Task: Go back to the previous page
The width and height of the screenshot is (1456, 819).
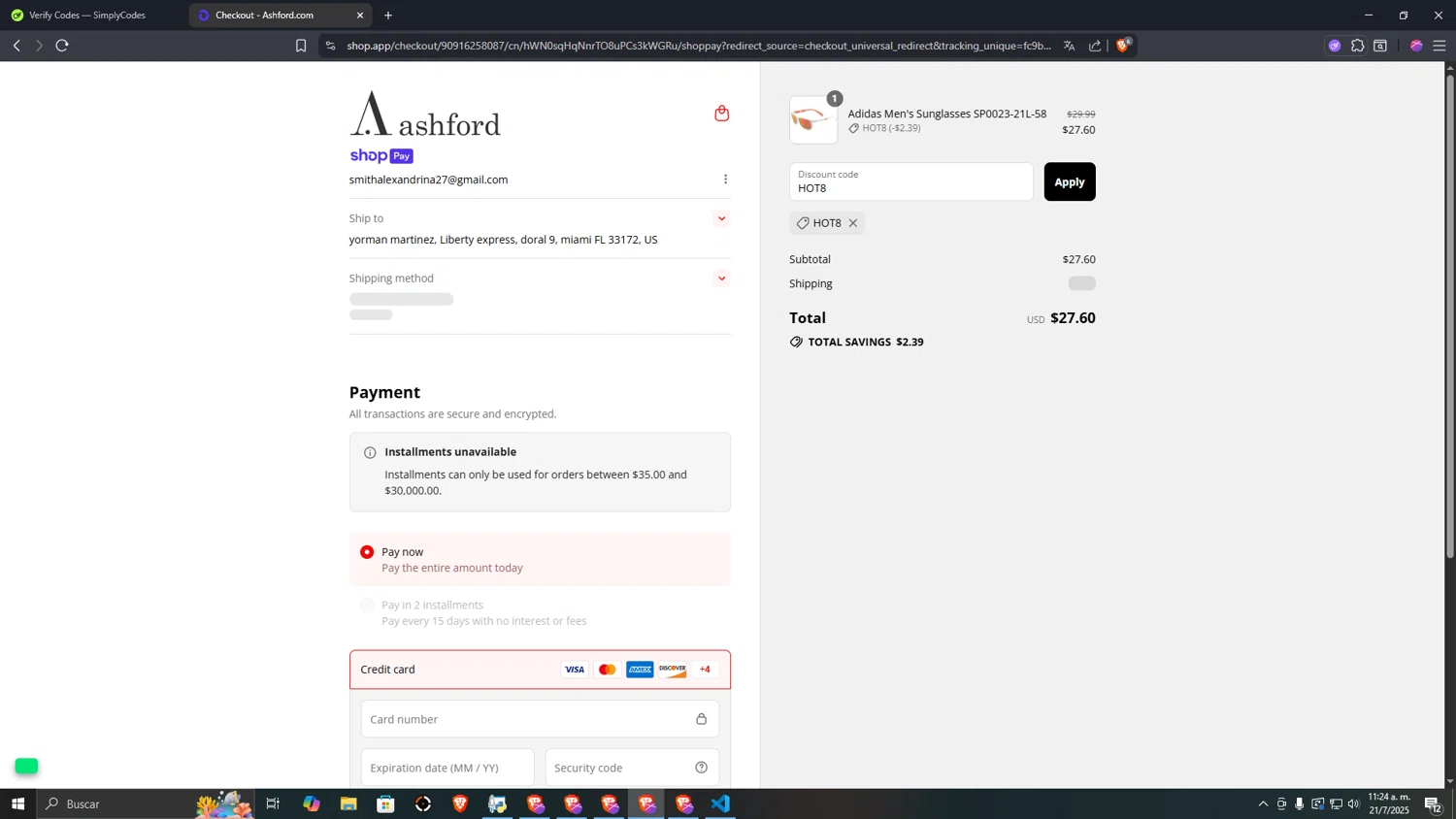Action: 17,46
